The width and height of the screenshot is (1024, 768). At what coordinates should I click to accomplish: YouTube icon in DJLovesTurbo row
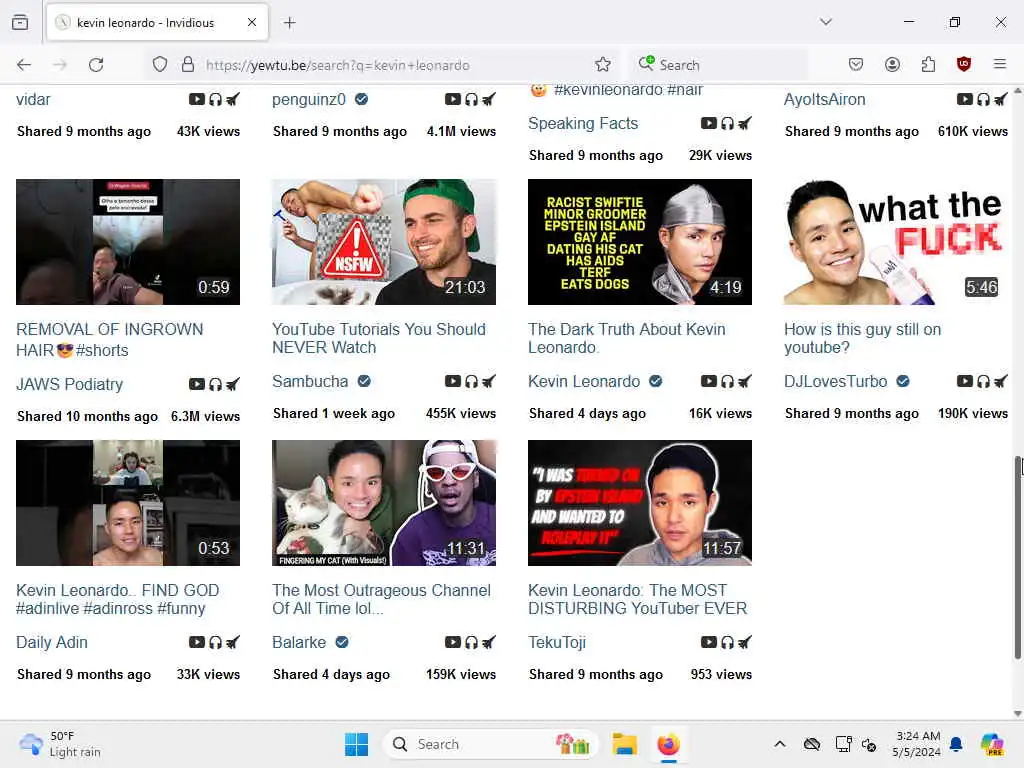coord(965,381)
